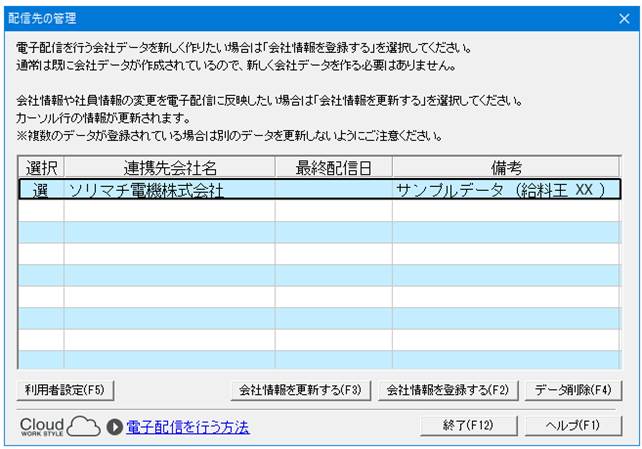Open the 電子配信を行う方法 link

pos(188,427)
